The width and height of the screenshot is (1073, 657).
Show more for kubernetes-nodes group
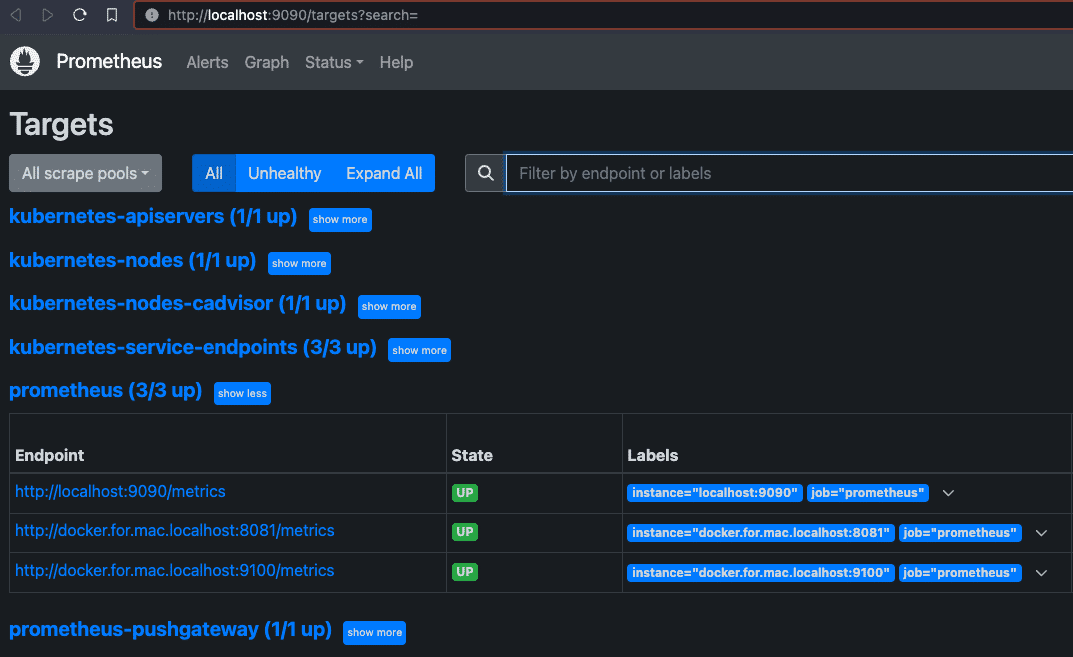coord(299,263)
